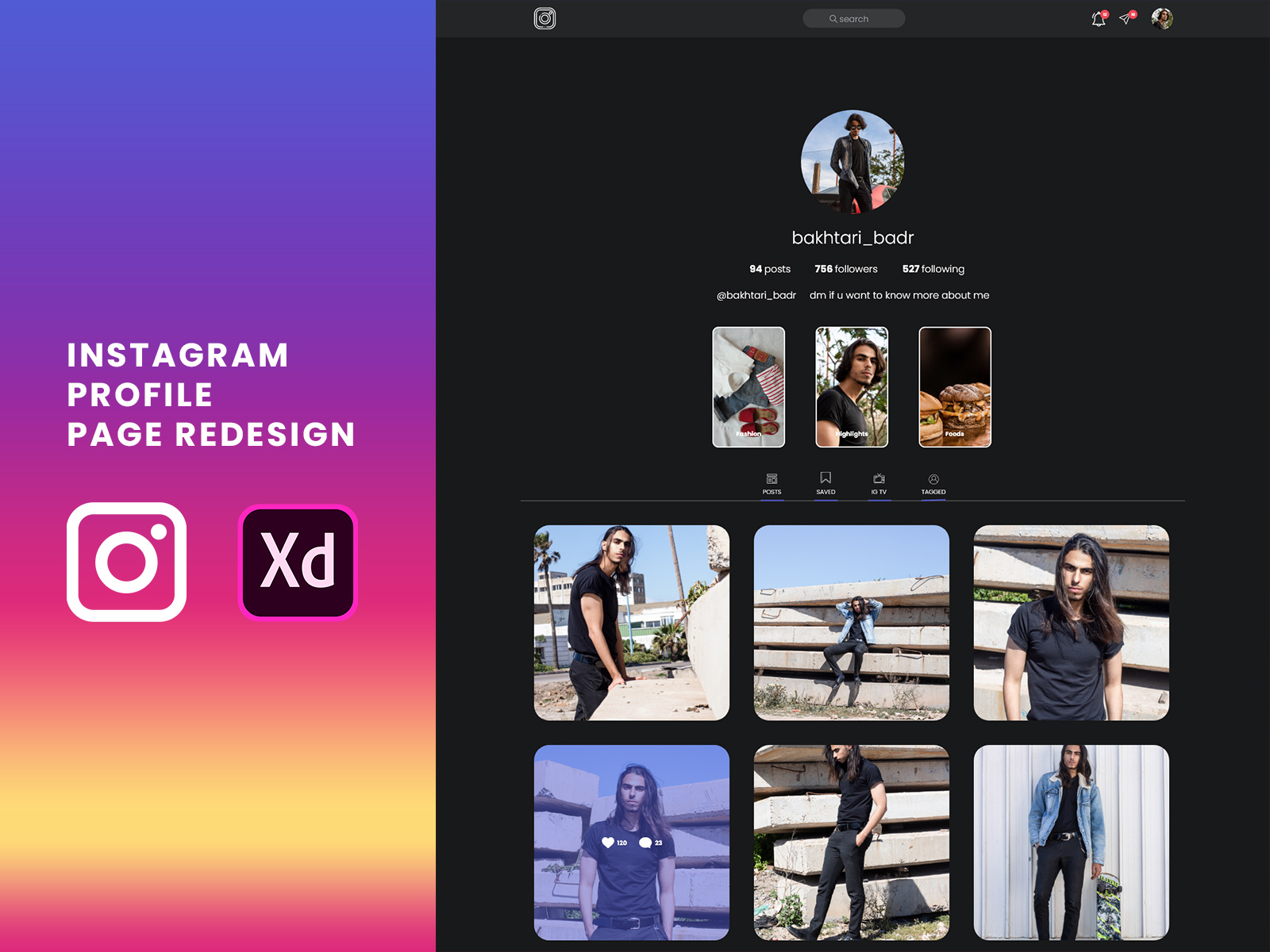This screenshot has width=1270, height=952.
Task: Open the purple-tinted post showing 120 likes
Action: point(632,843)
